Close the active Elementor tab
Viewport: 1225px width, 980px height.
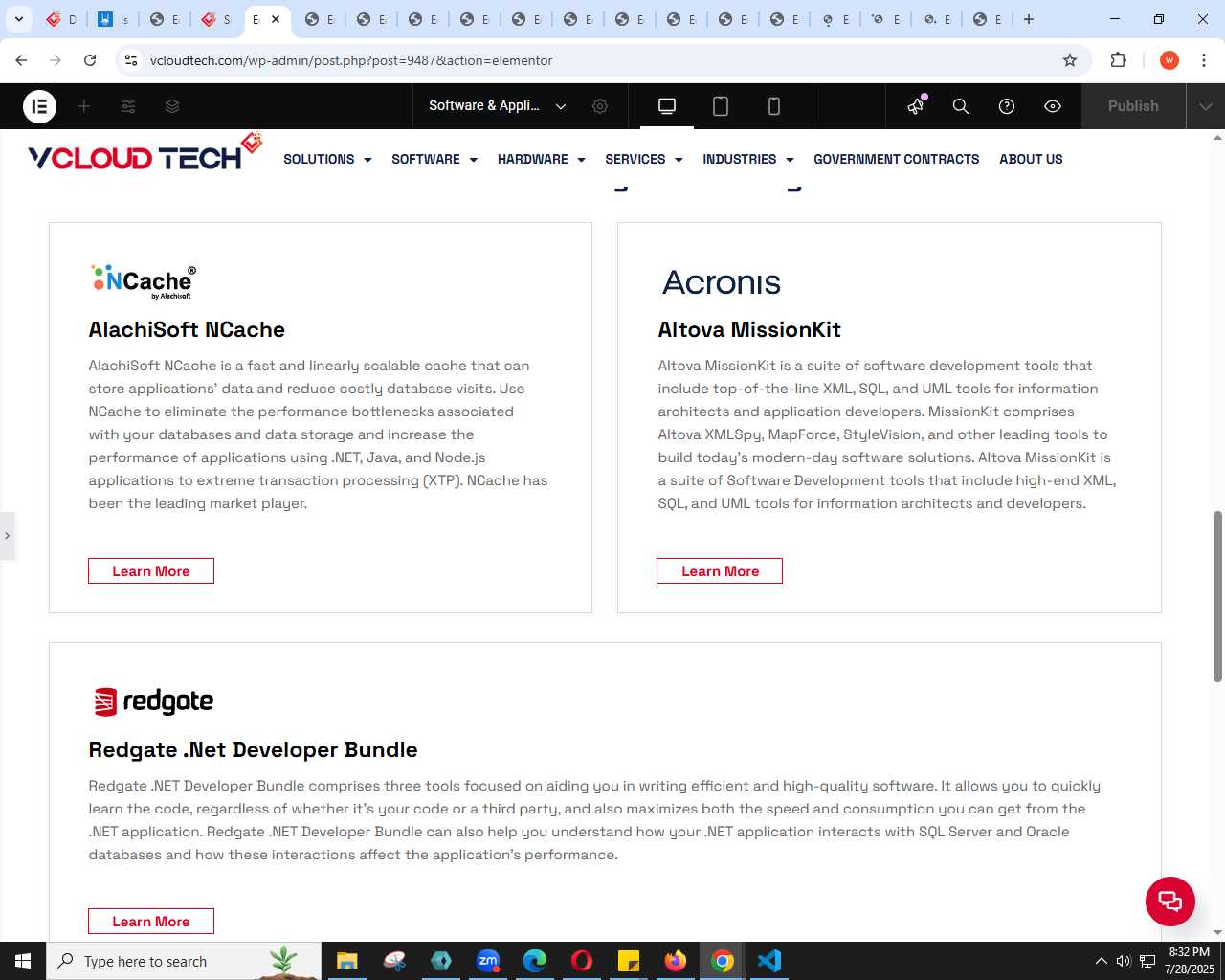click(x=276, y=19)
